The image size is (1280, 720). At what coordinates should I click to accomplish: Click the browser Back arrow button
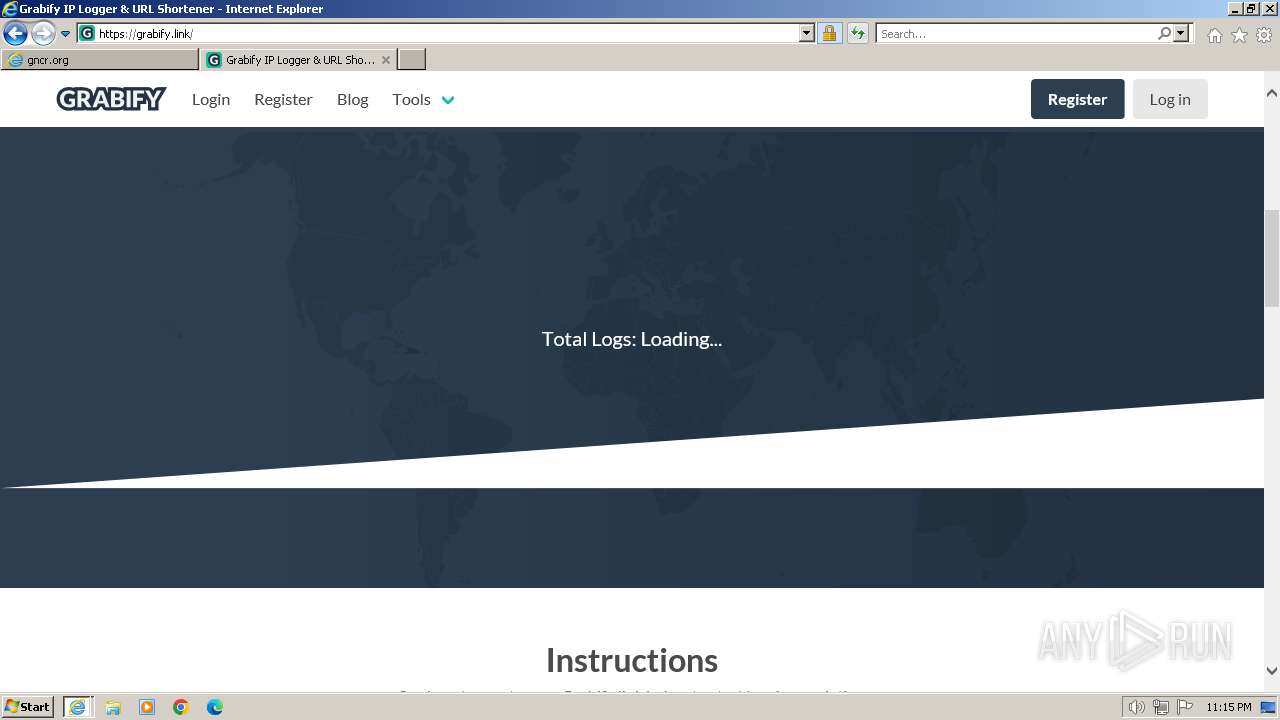click(x=15, y=33)
